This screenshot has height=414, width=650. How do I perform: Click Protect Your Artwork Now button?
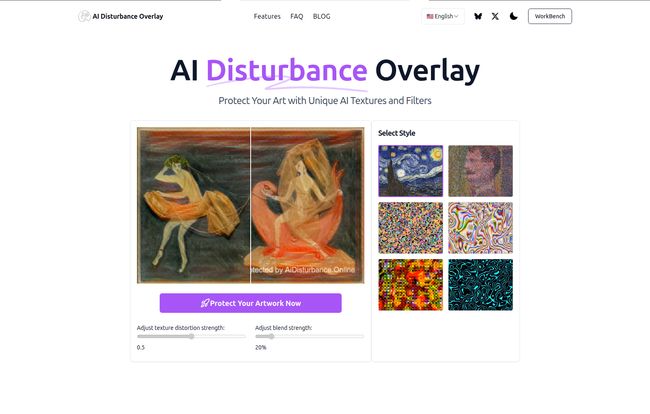251,303
